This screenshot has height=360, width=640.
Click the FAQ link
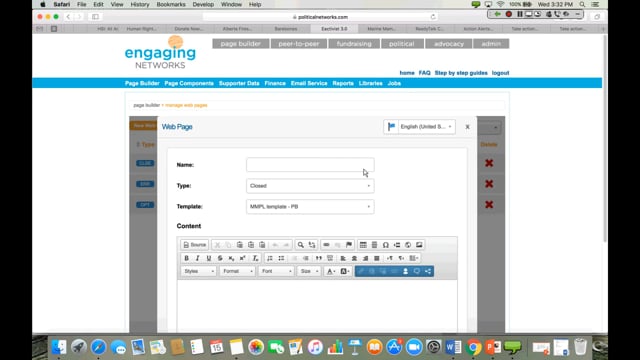[424, 73]
